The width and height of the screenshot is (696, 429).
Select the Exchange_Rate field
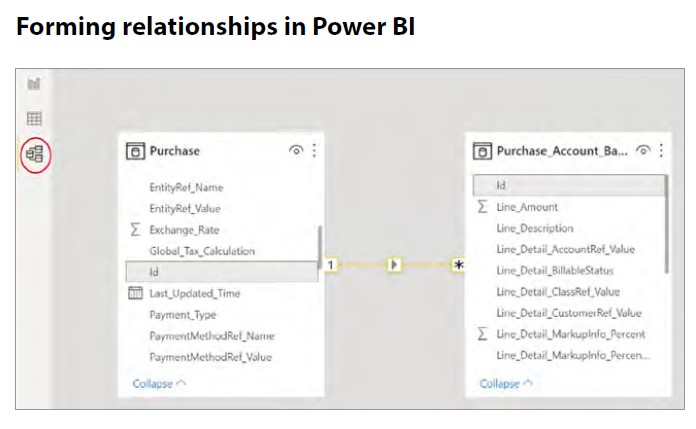tap(184, 229)
